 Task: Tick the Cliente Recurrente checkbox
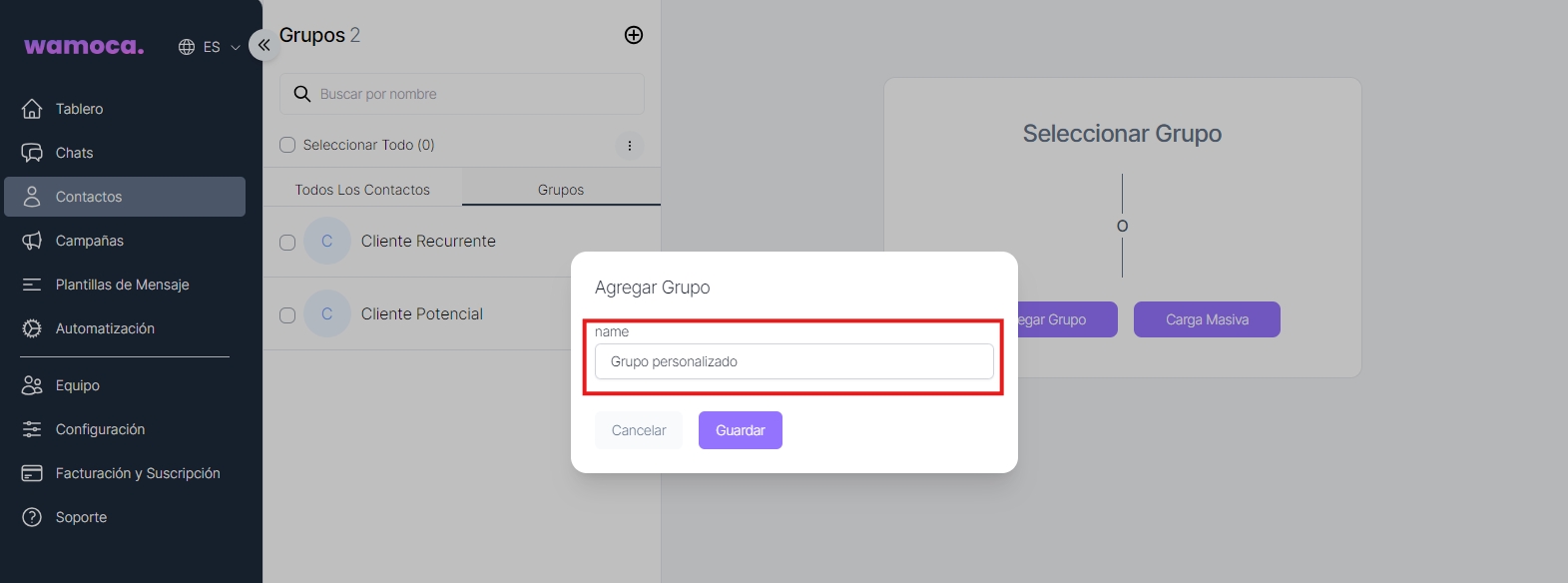click(x=287, y=243)
